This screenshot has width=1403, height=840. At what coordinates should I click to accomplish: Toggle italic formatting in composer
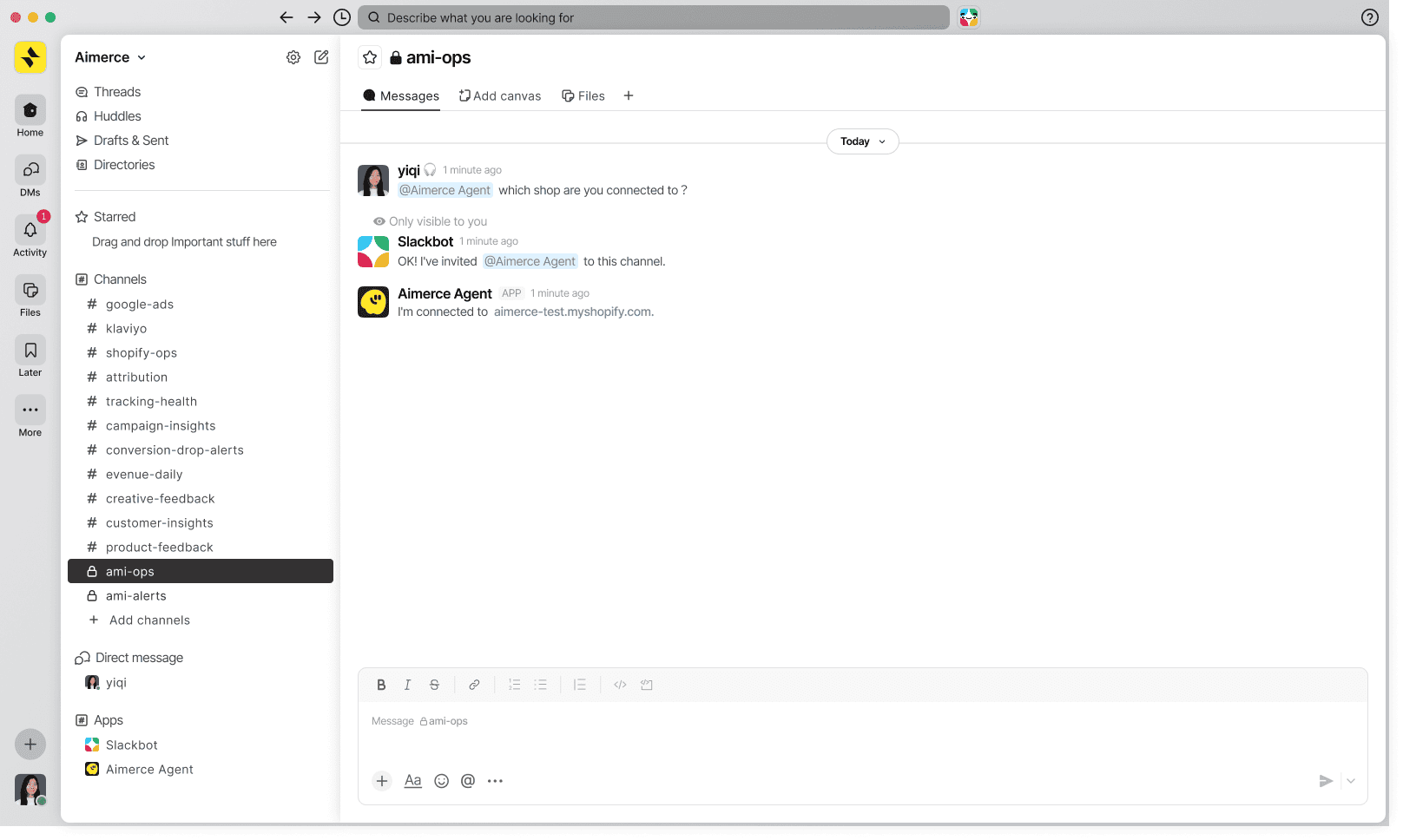tap(407, 685)
